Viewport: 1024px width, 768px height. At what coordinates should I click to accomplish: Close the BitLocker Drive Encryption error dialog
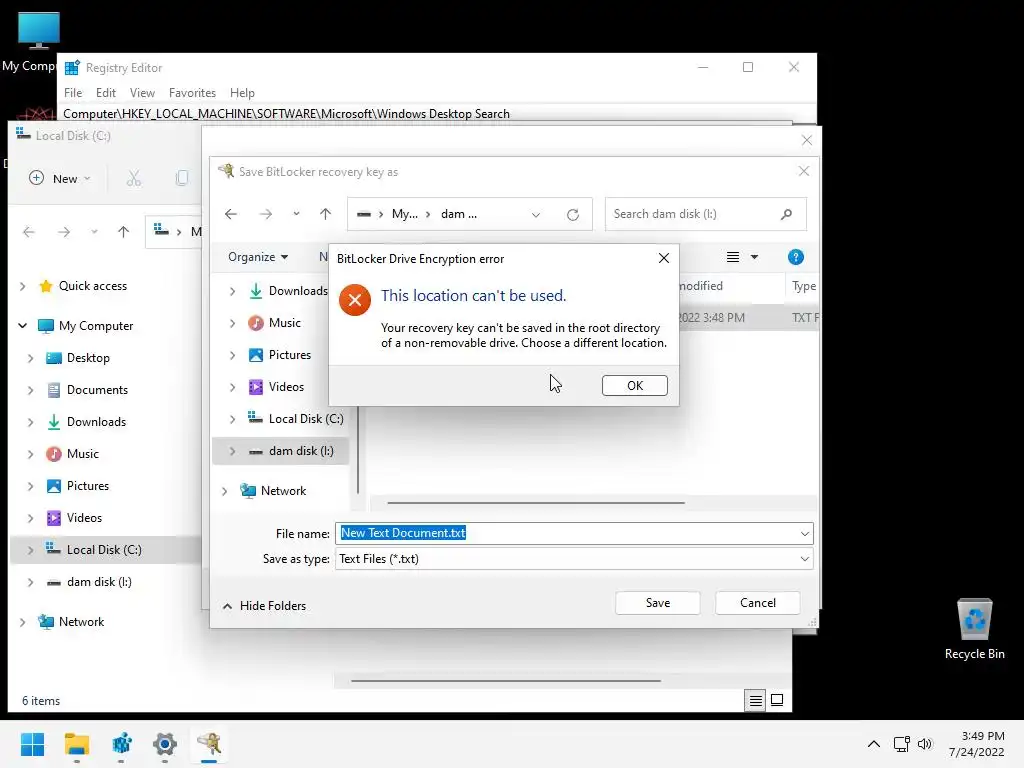pos(664,258)
